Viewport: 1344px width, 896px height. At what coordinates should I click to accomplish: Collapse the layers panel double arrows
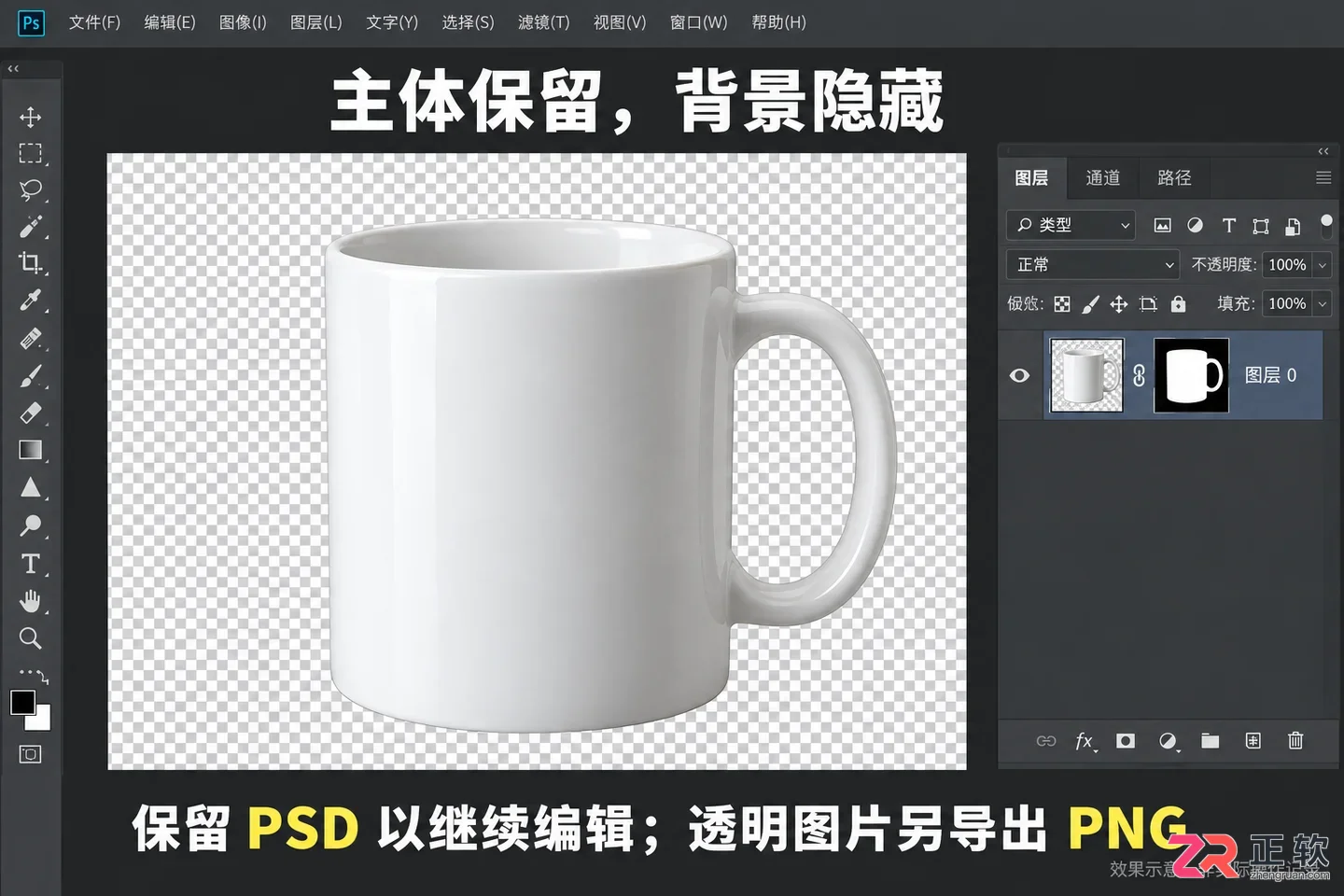(1323, 151)
